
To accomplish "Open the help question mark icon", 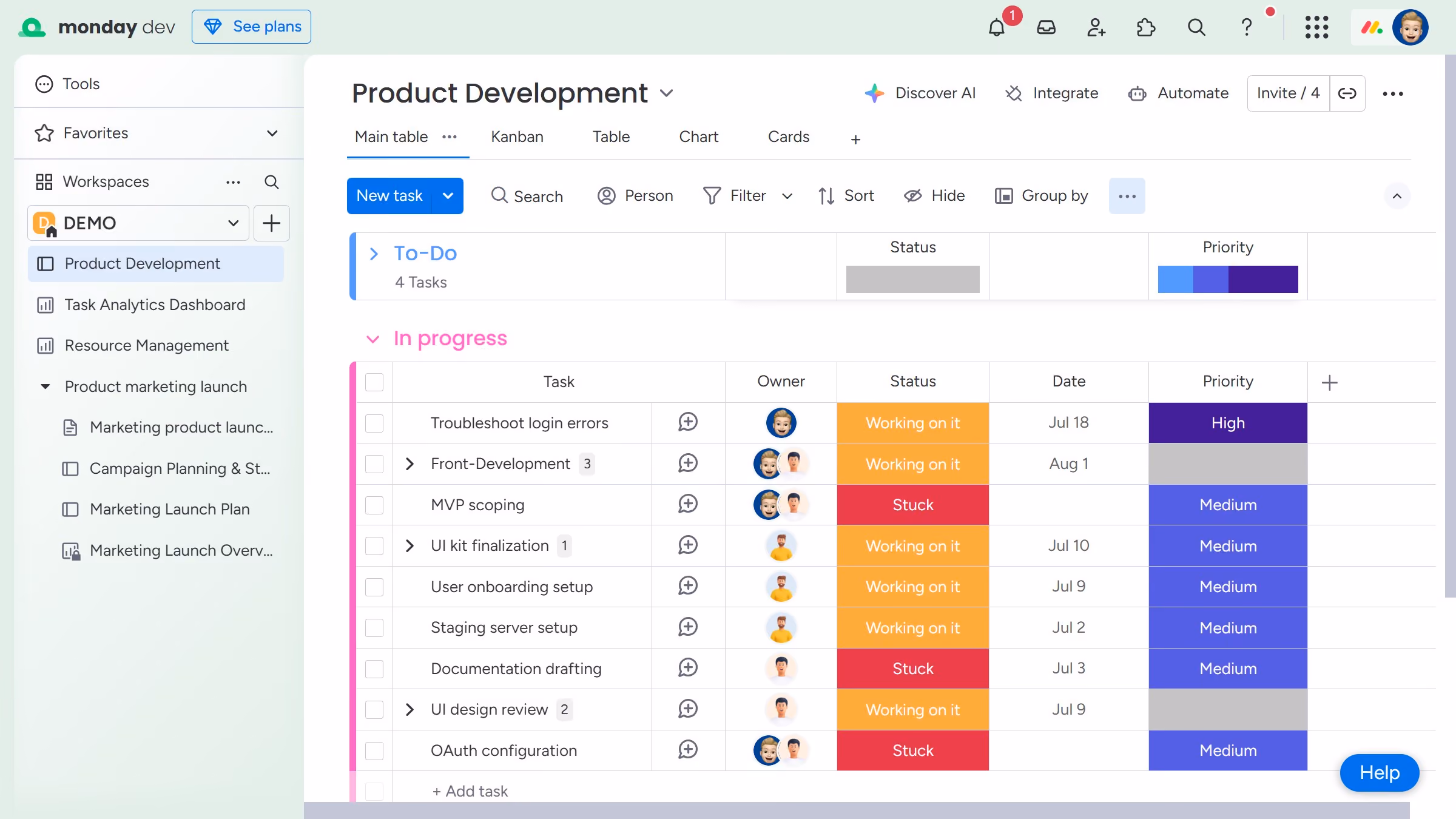I will pyautogui.click(x=1246, y=27).
